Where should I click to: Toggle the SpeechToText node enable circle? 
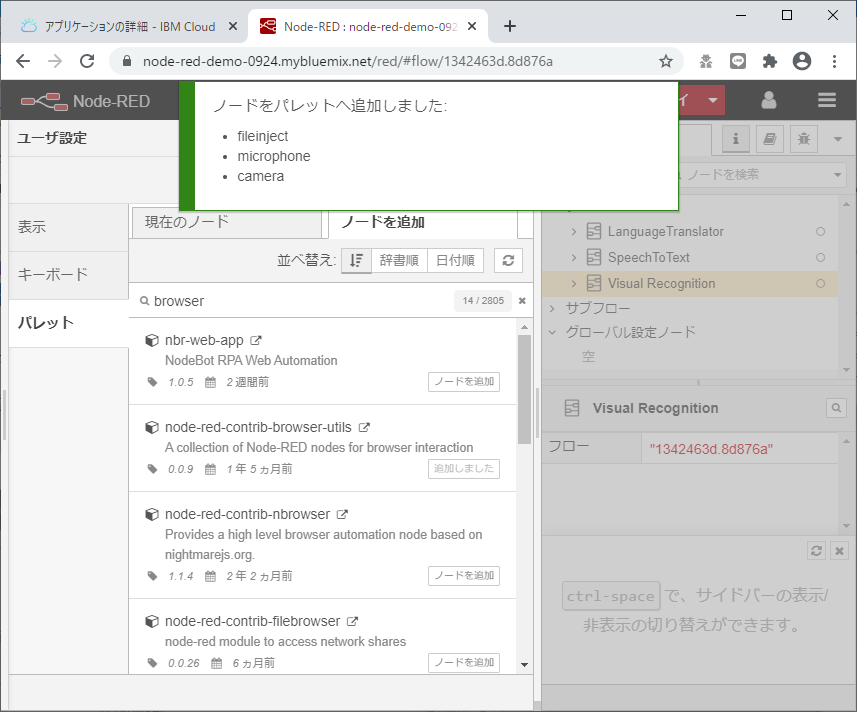click(x=819, y=257)
